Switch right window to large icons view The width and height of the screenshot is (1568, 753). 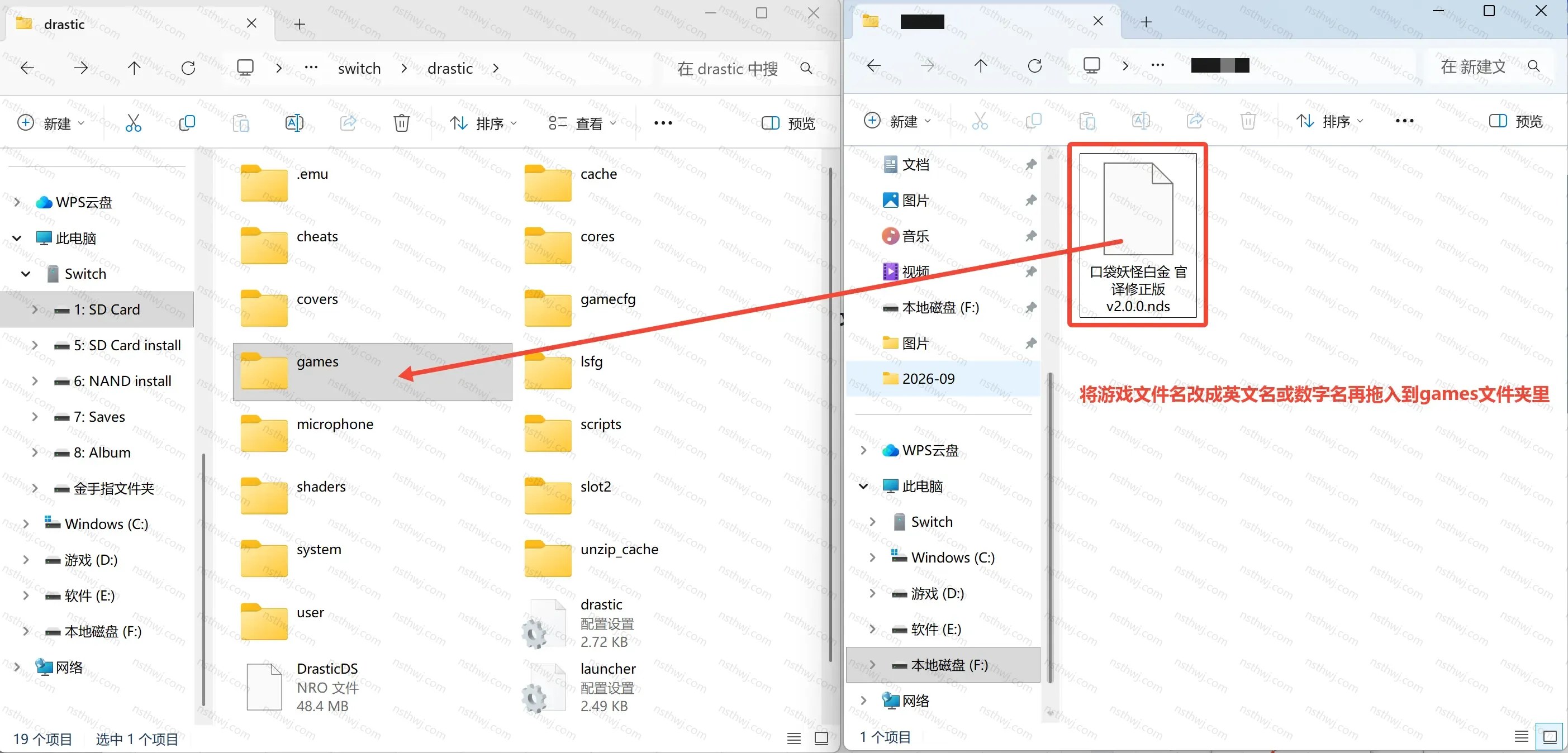coord(1550,737)
